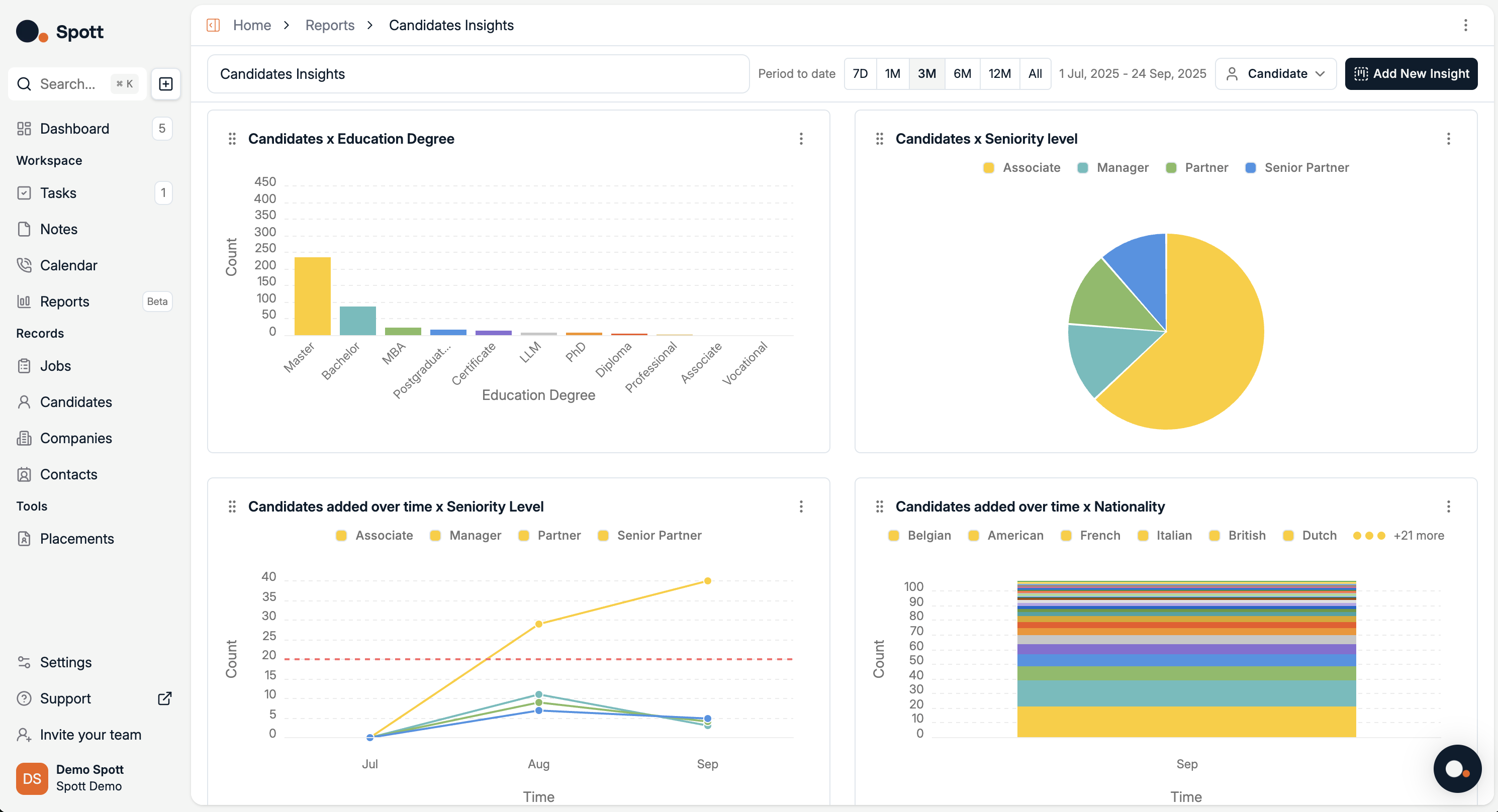Select the 6M period tab

(x=962, y=74)
